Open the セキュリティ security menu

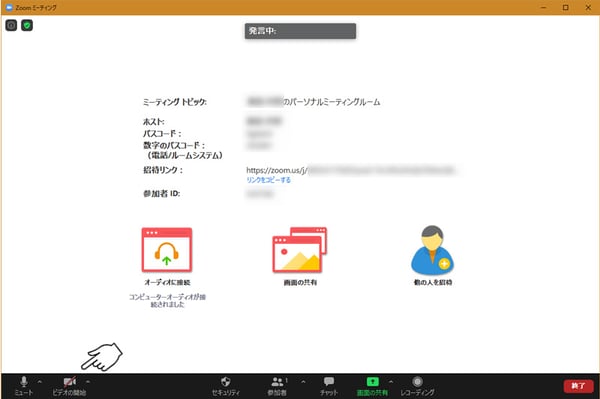[x=226, y=386]
